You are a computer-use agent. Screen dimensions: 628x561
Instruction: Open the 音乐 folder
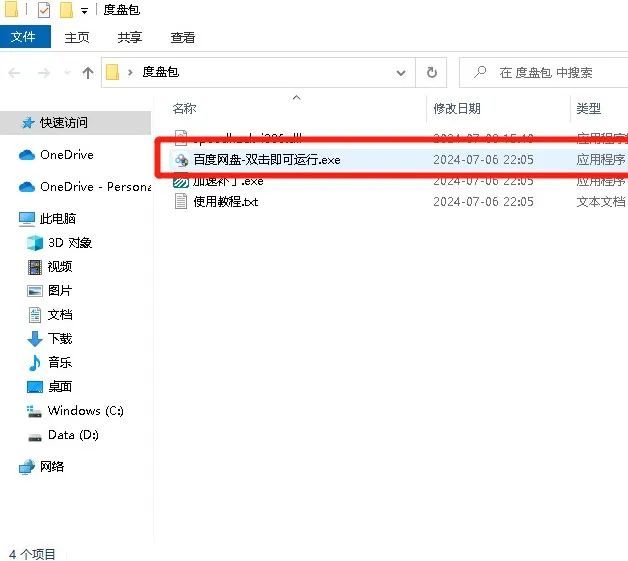pyautogui.click(x=60, y=363)
